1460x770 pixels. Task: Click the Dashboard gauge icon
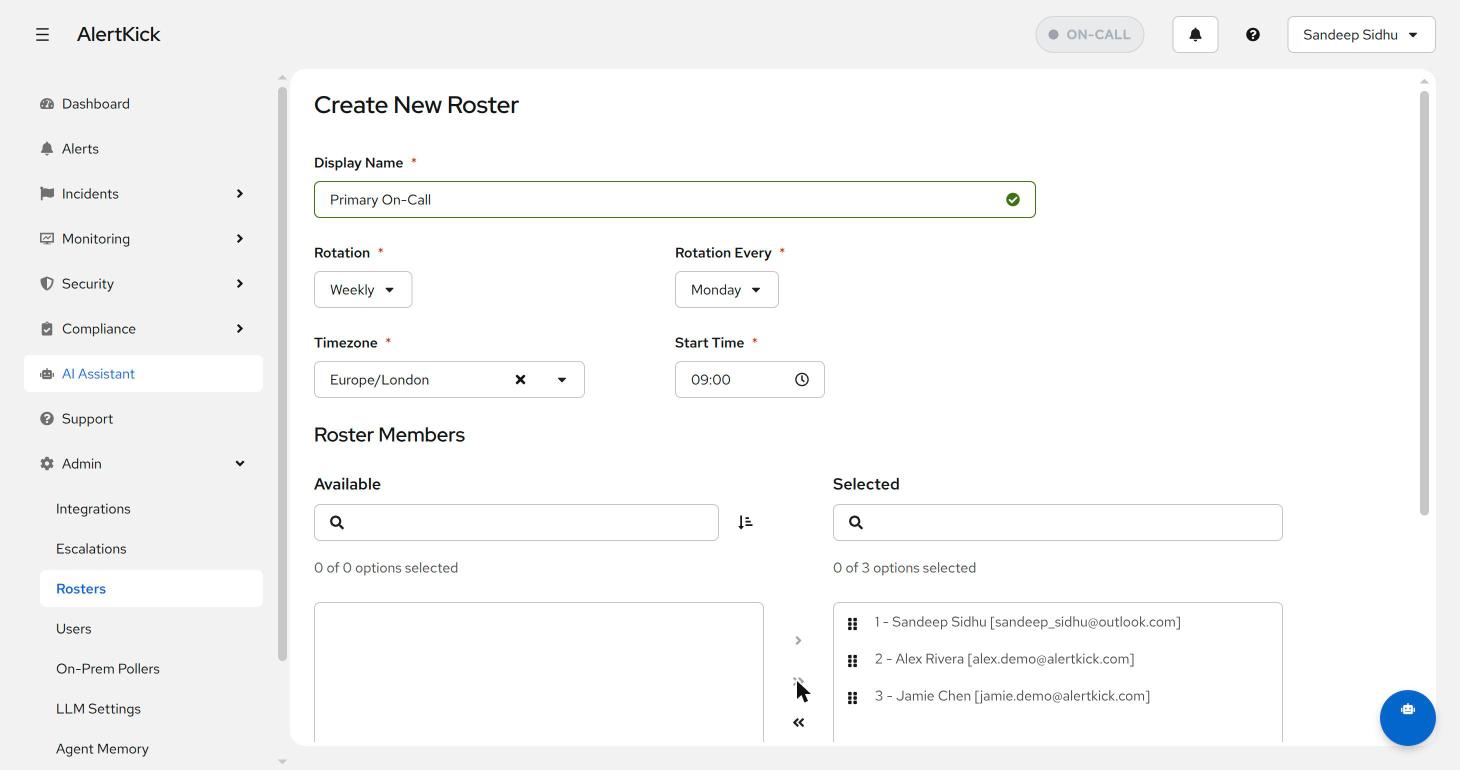47,104
